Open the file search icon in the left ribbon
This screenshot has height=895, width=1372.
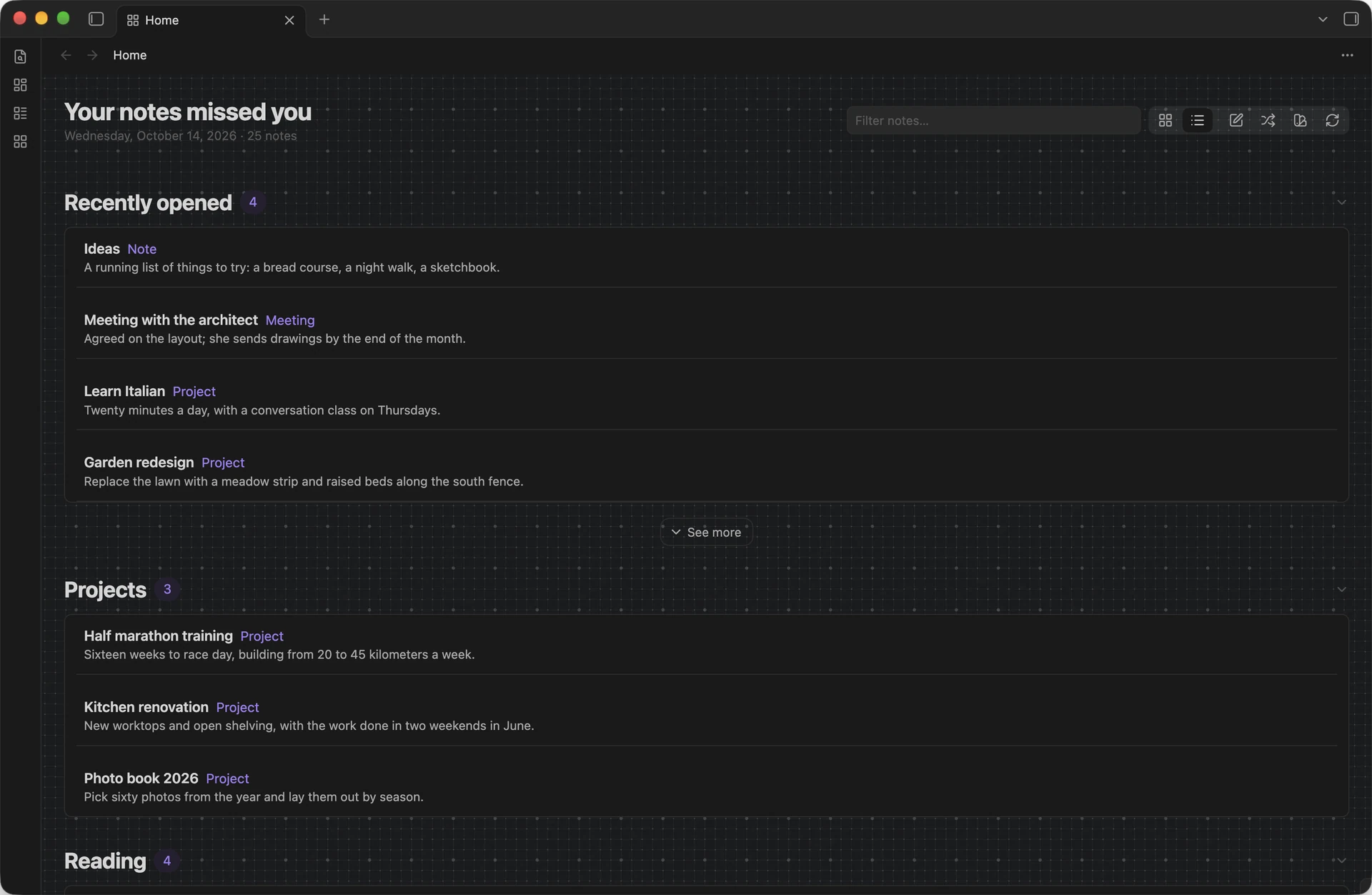tap(20, 56)
